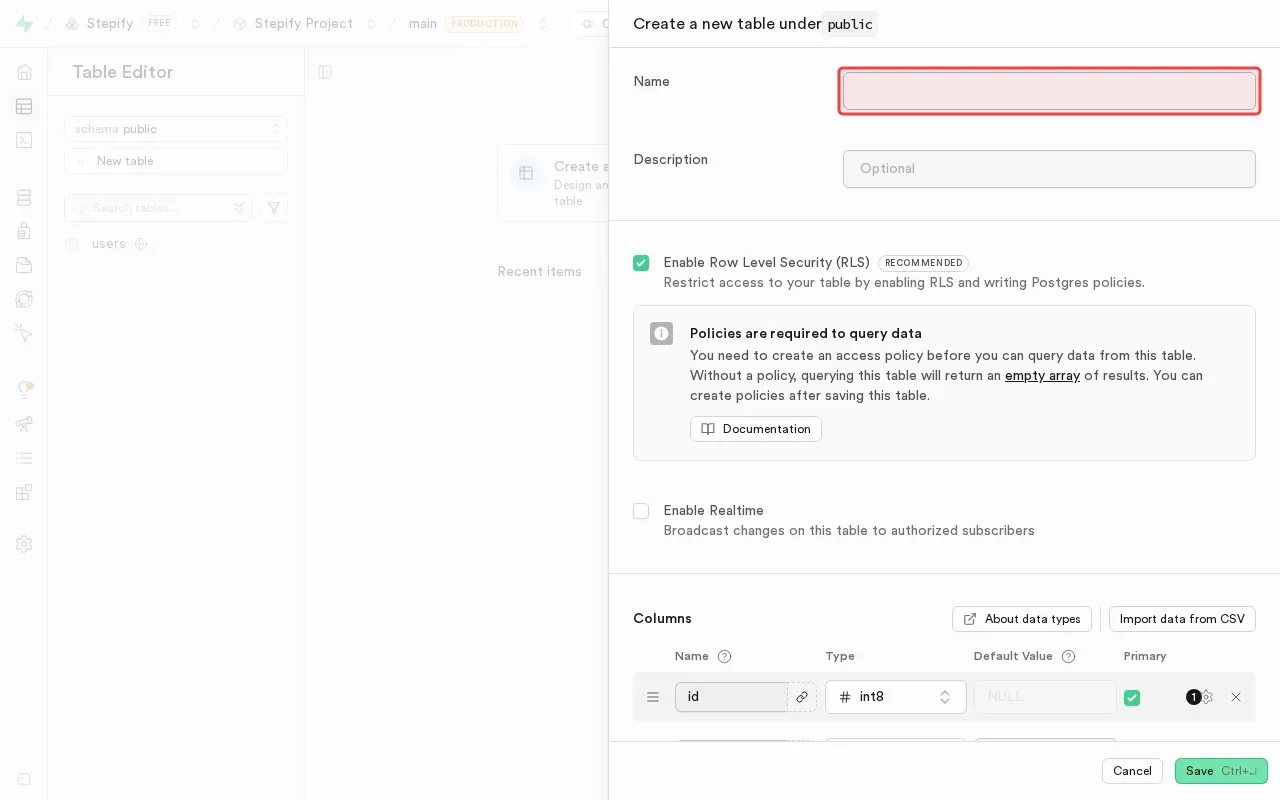Open the Edge Functions sidebar icon
Image resolution: width=1280 pixels, height=800 pixels.
[24, 299]
